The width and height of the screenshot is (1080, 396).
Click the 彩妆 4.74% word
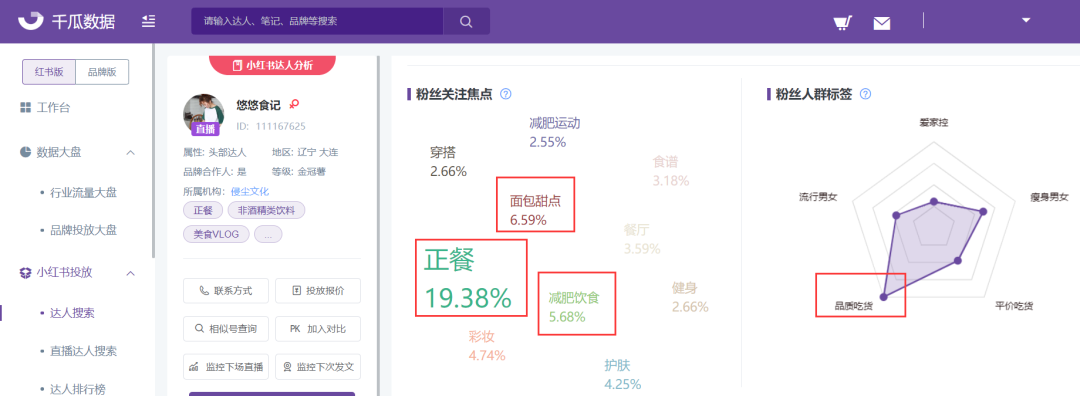(487, 346)
